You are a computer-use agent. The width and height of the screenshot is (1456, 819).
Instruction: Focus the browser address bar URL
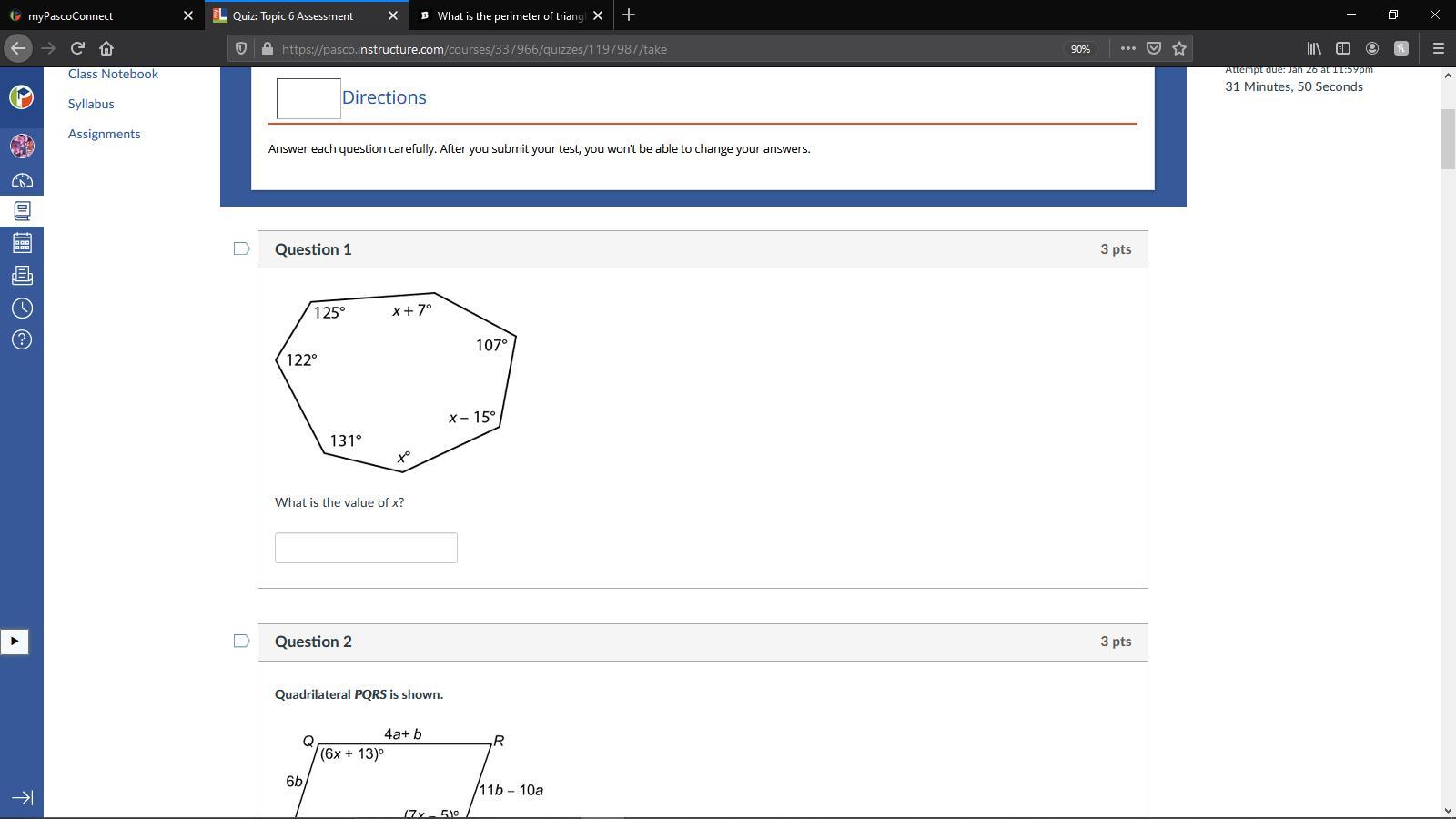(x=474, y=49)
